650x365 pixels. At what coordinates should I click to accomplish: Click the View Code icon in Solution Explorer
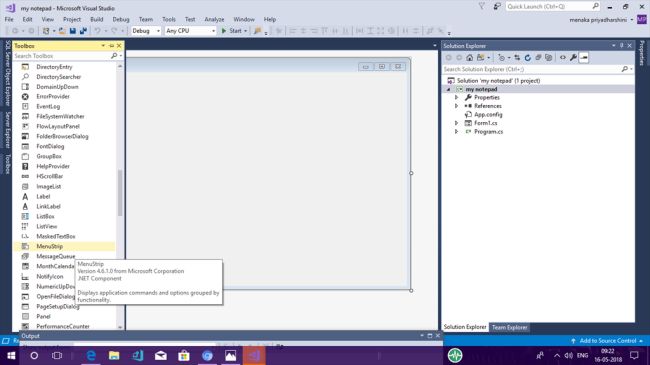(563, 58)
